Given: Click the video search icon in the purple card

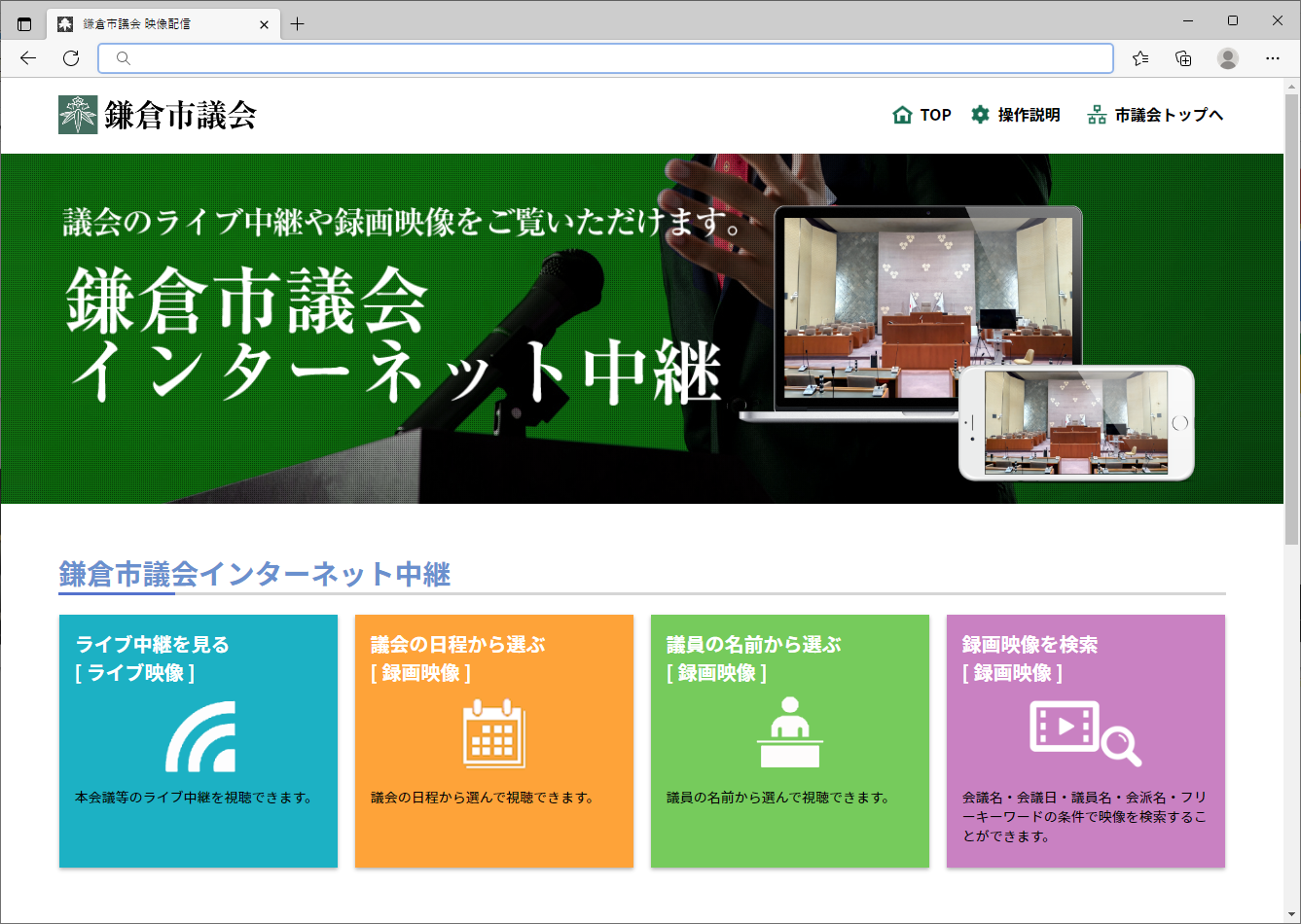Looking at the screenshot, I should tap(1085, 733).
